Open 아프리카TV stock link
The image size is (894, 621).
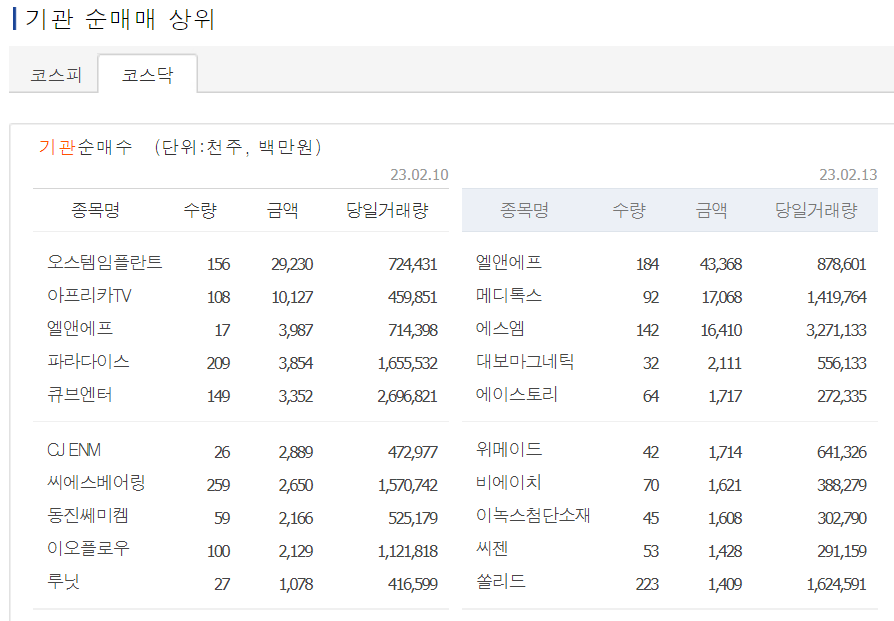[x=89, y=295]
